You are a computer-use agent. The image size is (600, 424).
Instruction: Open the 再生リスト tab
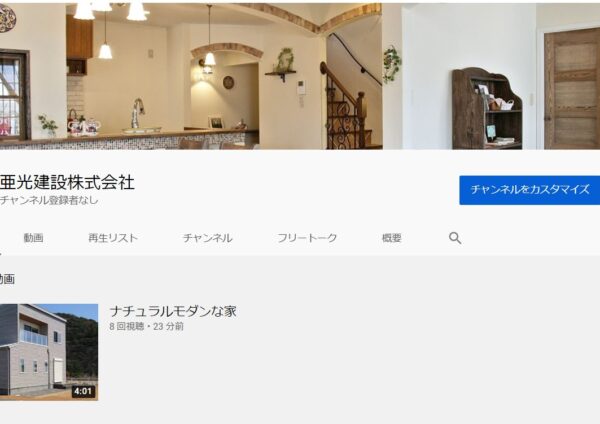coord(112,238)
